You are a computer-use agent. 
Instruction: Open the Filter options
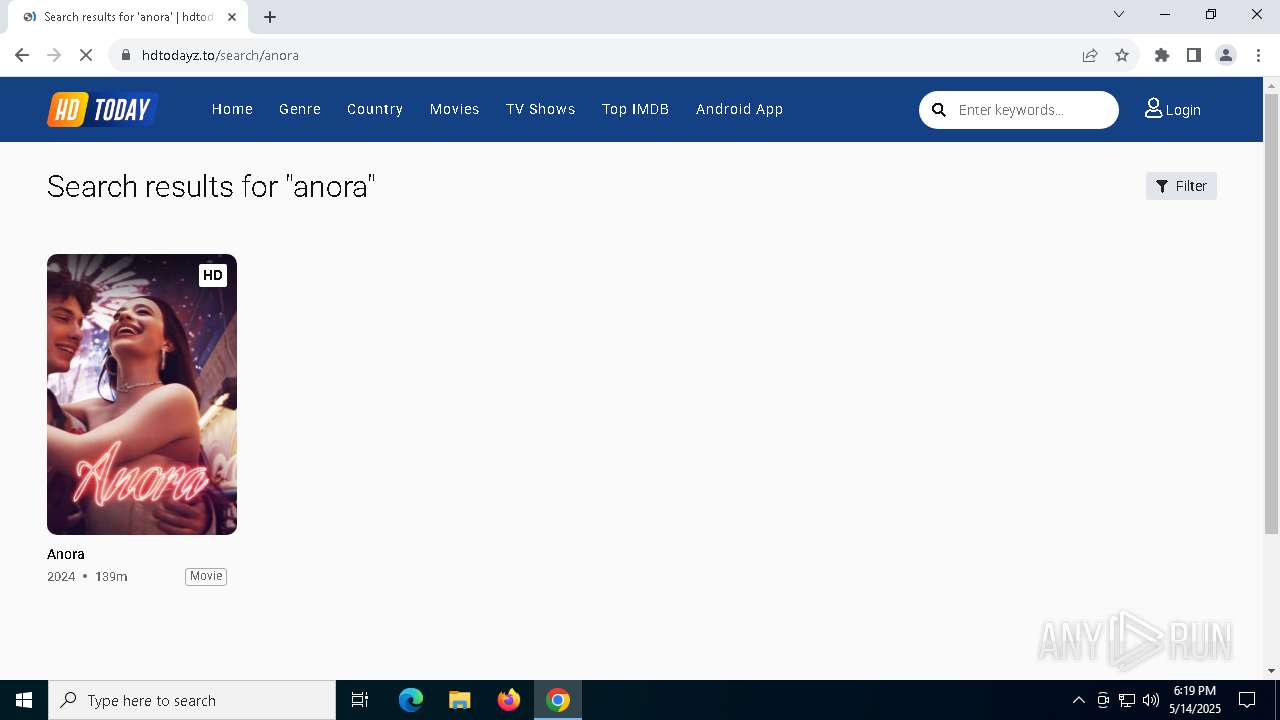(x=1181, y=186)
